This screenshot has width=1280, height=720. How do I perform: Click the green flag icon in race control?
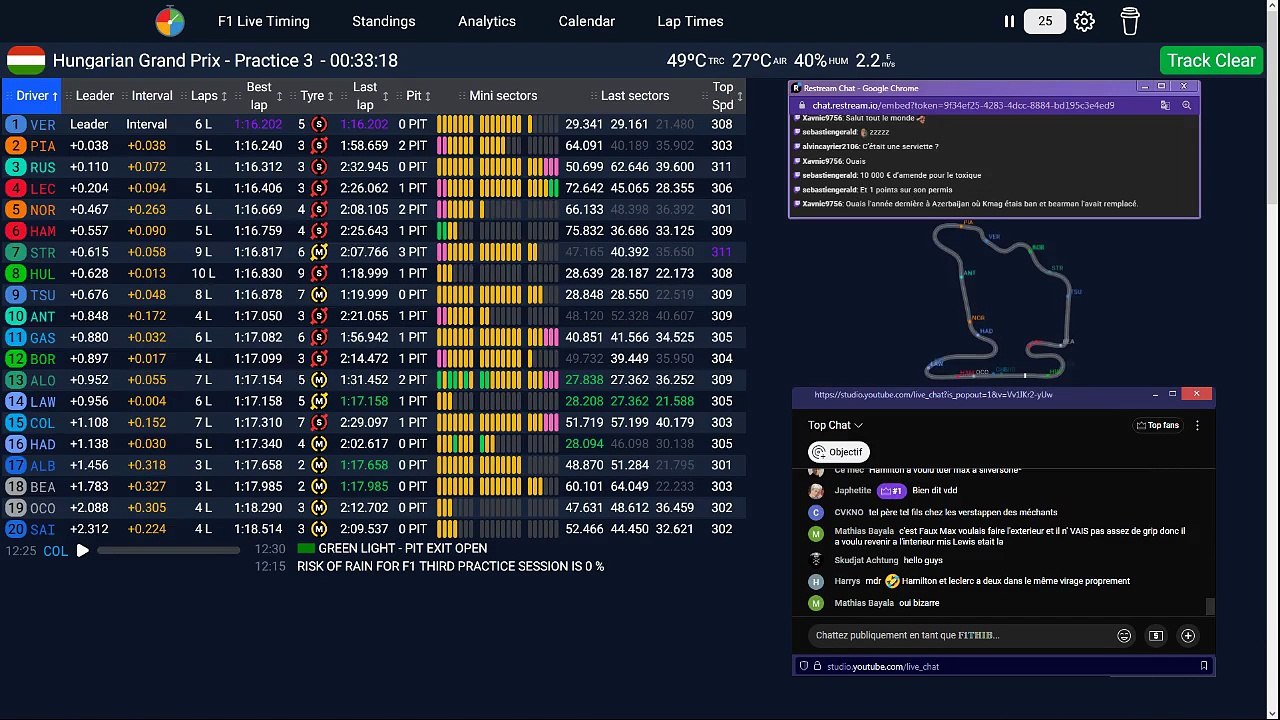pyautogui.click(x=306, y=548)
